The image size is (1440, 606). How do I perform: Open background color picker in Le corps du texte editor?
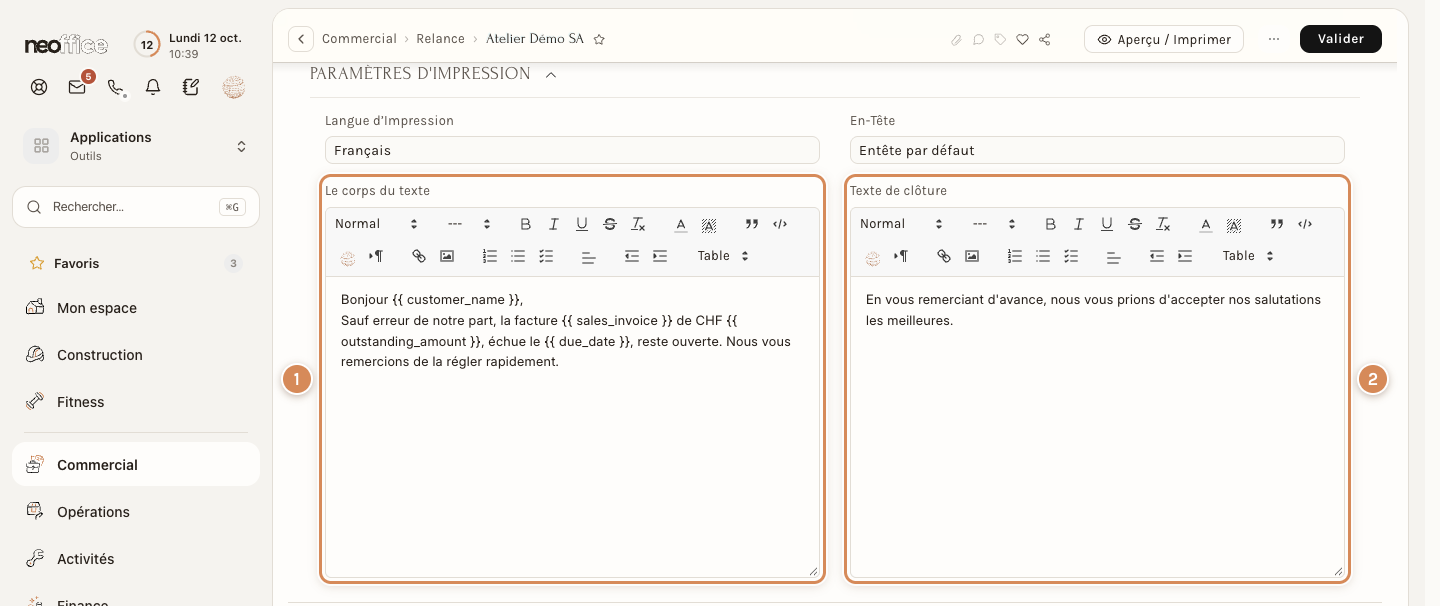(709, 224)
